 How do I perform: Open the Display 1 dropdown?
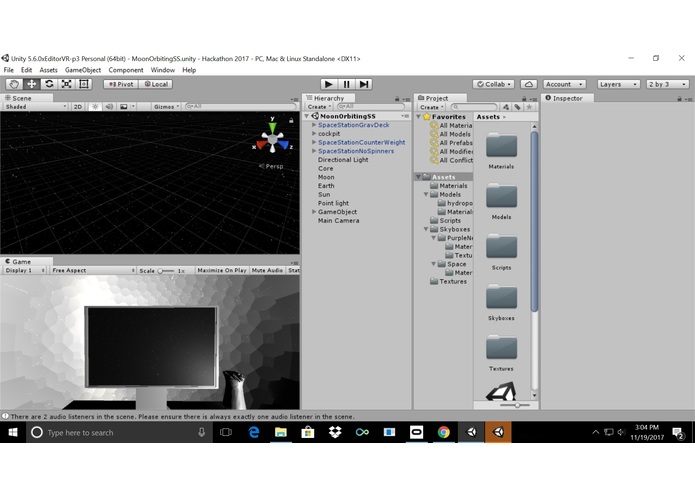pyautogui.click(x=25, y=270)
